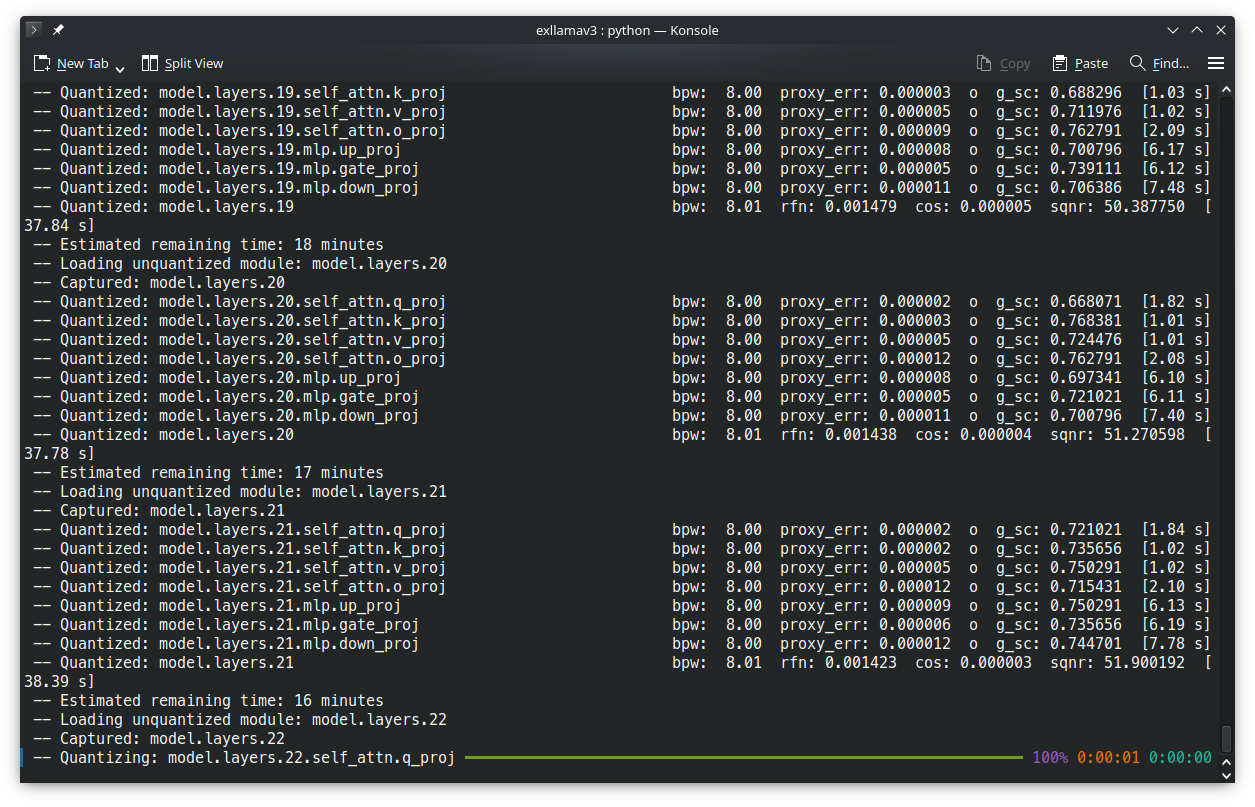Click model.layers.20.mlp.up_proj entry
The height and width of the screenshot is (807, 1255).
point(279,378)
